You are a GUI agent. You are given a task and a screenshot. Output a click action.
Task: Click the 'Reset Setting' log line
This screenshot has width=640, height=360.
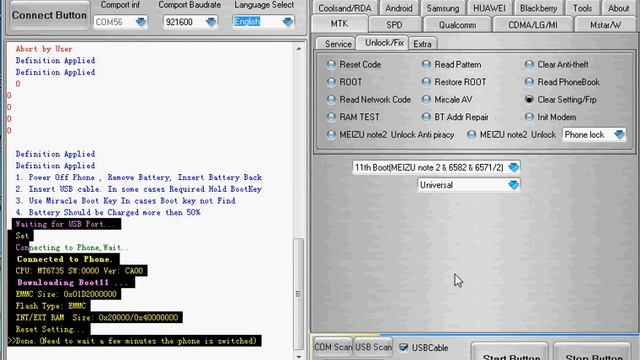(49, 329)
